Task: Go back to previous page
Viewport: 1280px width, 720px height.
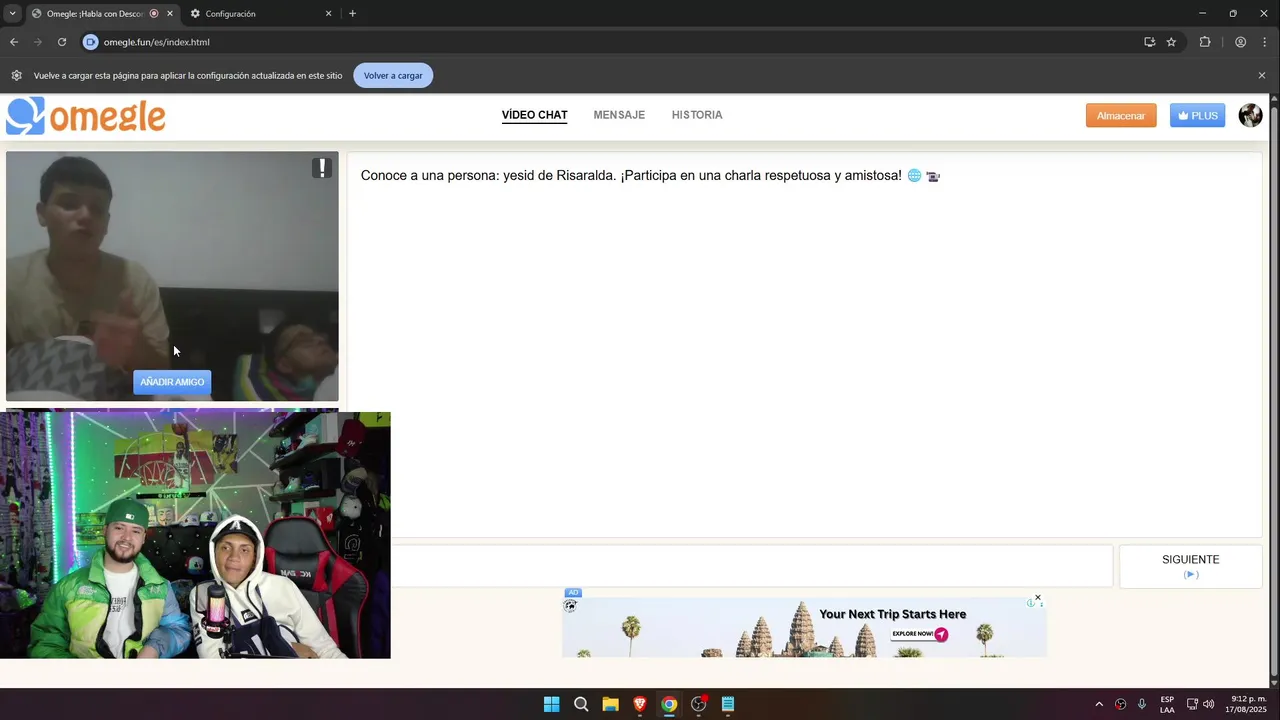Action: 14,42
